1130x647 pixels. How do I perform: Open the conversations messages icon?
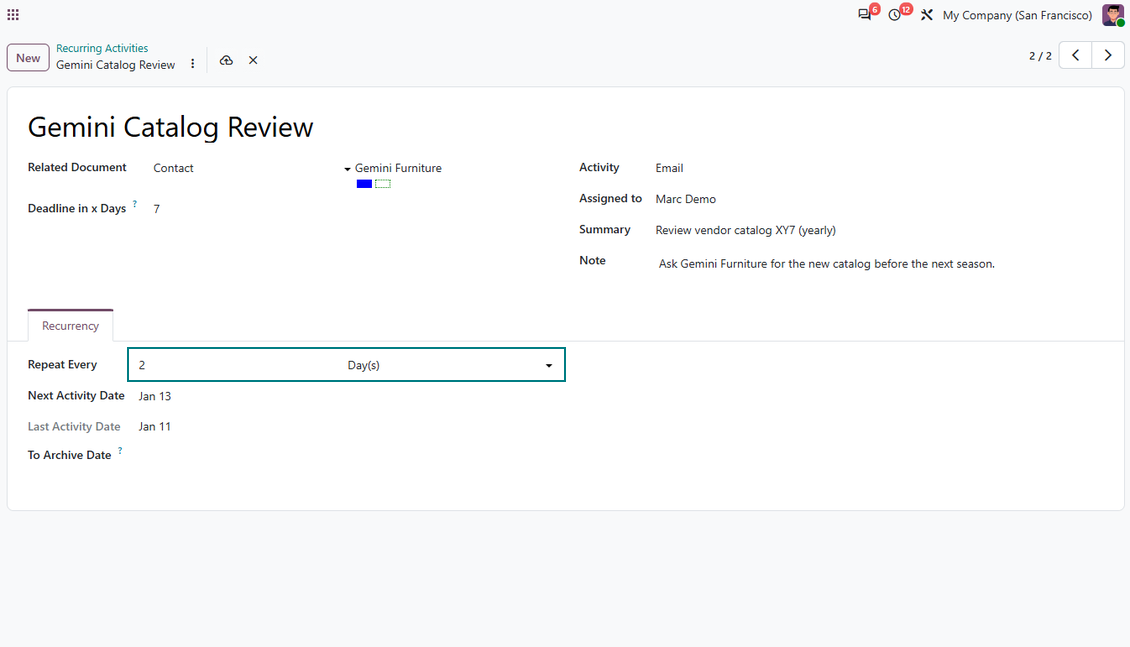coord(865,14)
